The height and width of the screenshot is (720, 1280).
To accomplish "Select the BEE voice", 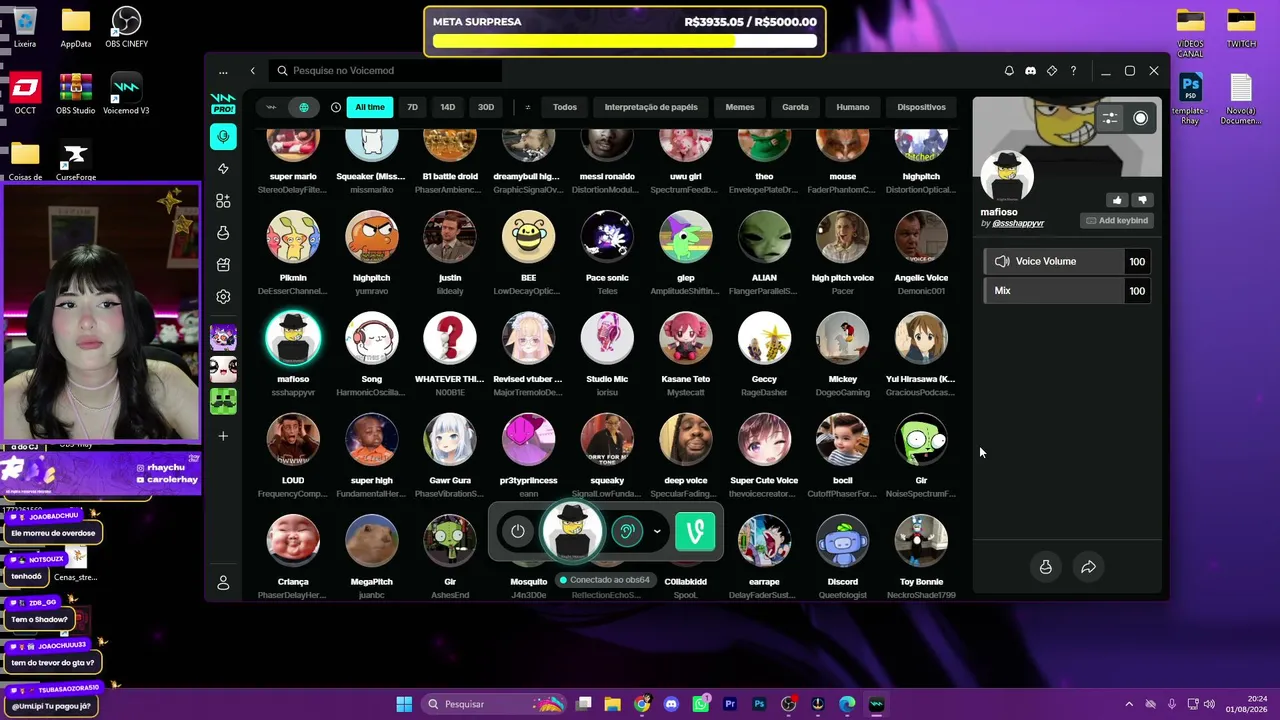I will 528,237.
